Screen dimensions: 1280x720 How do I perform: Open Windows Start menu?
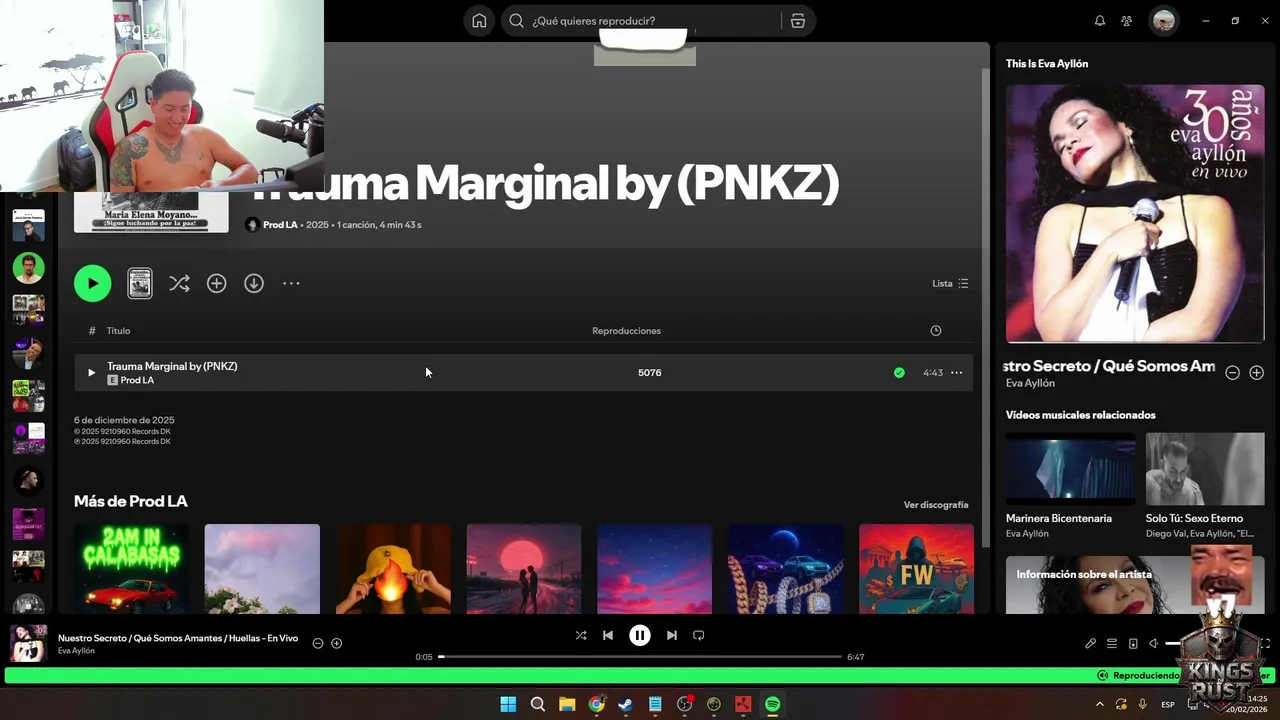(x=508, y=704)
